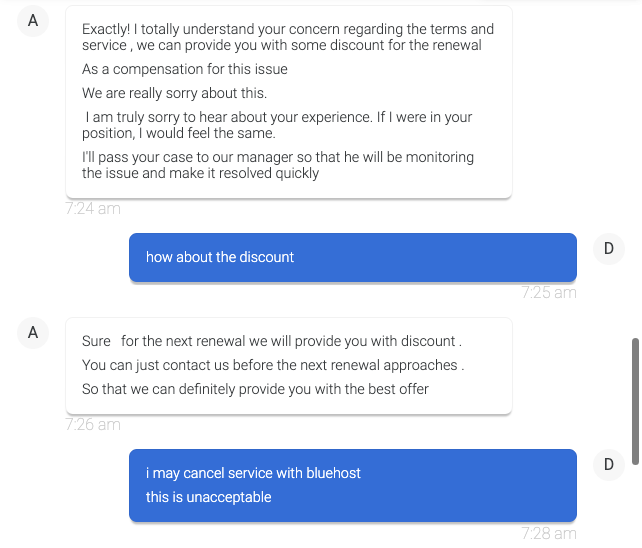Click the "You can just contact us" line

273,365
